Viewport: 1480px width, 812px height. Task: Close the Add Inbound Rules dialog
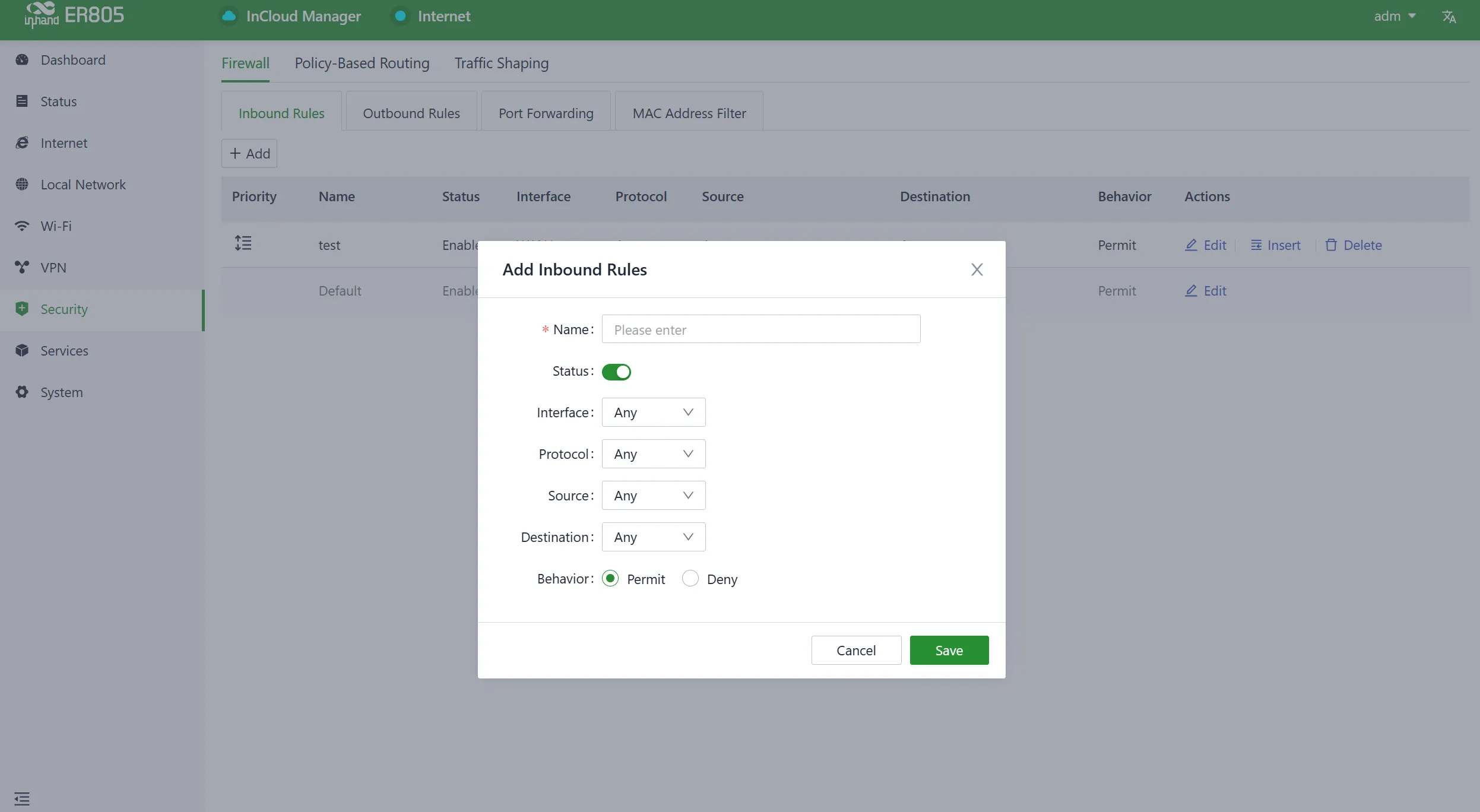977,269
